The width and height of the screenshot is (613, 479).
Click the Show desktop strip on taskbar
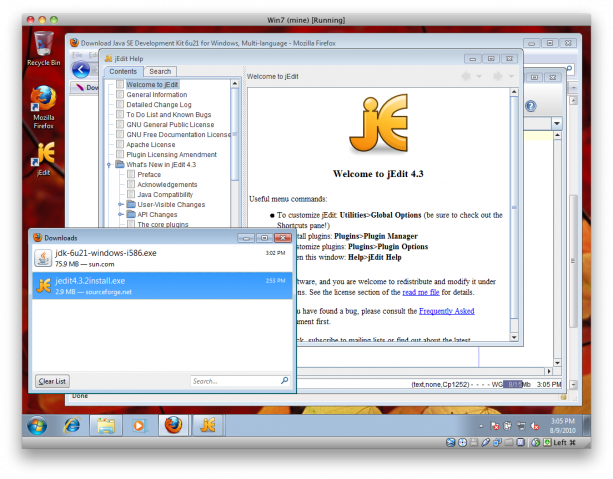pyautogui.click(x=586, y=425)
